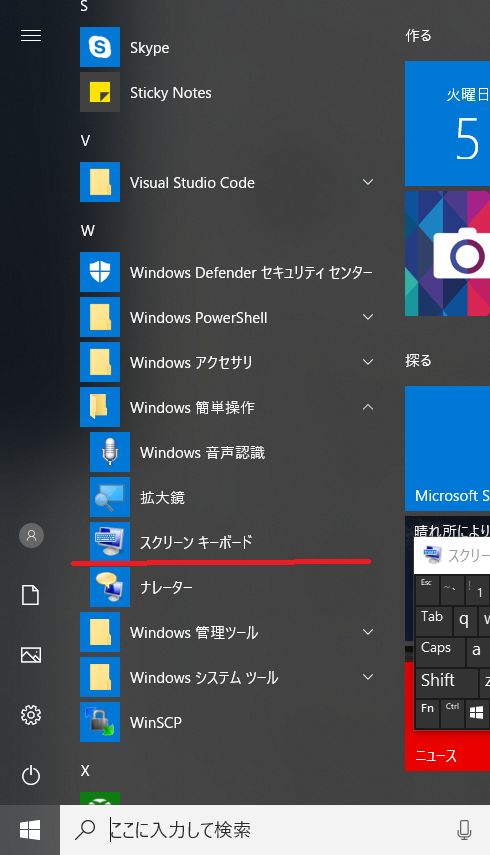Collapse the Windows 簡単操作 group arrow
The height and width of the screenshot is (855, 490).
pyautogui.click(x=368, y=407)
